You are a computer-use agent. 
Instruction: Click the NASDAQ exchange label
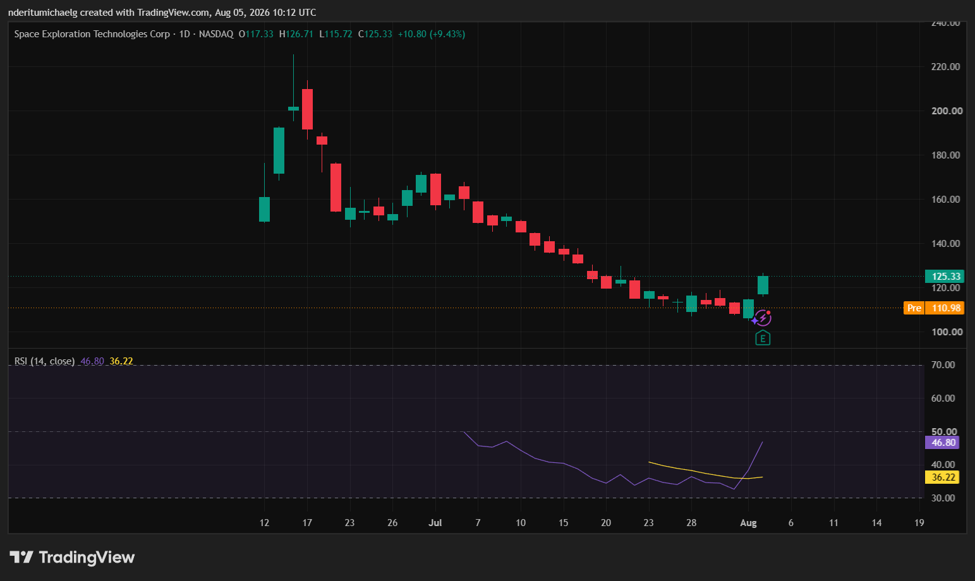[216, 34]
